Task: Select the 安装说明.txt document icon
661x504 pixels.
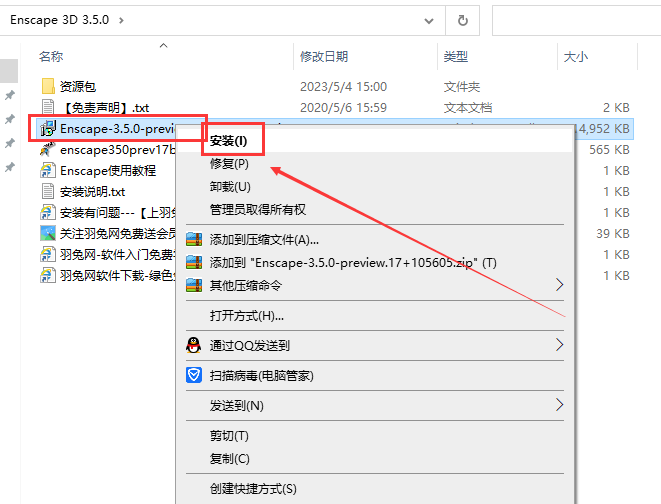Action: [48, 192]
